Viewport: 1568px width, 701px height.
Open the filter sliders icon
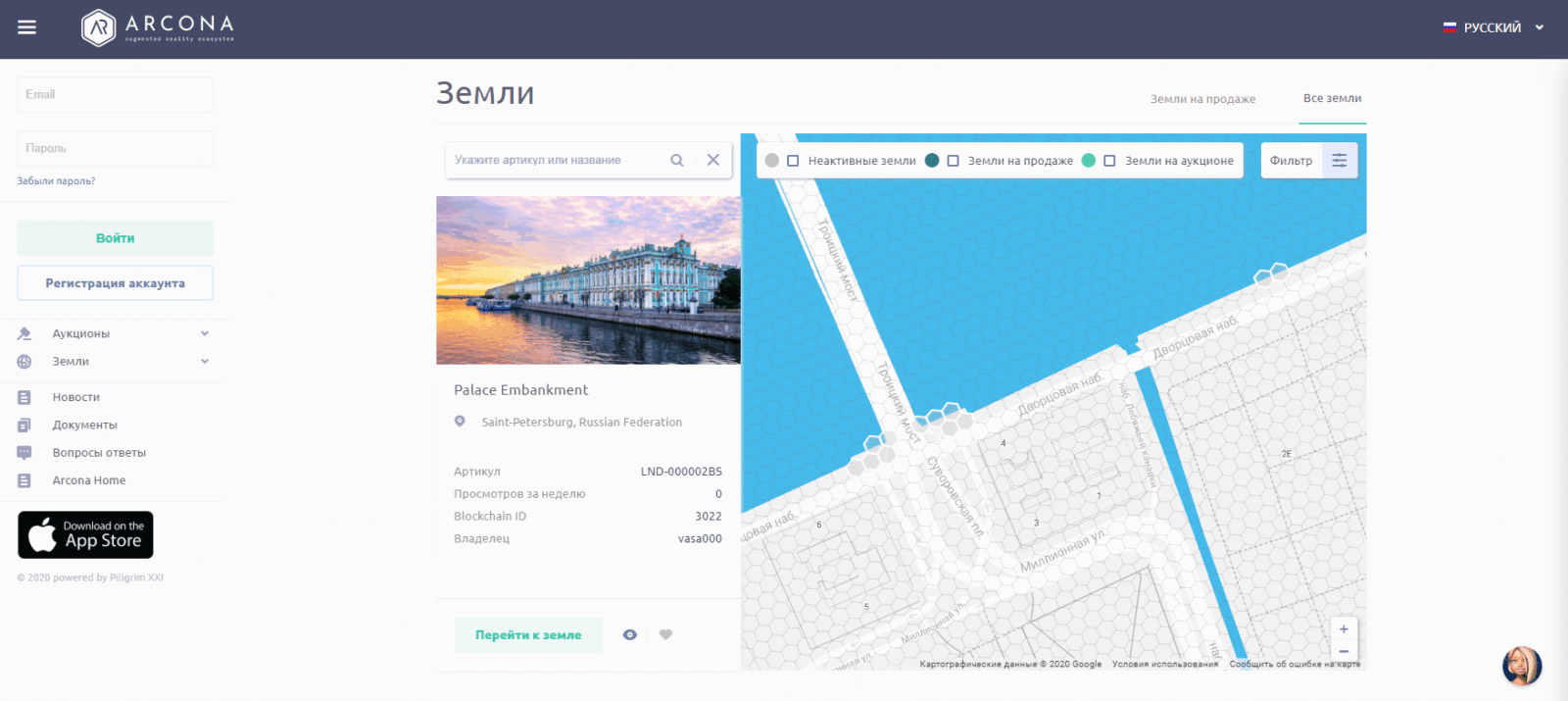pyautogui.click(x=1339, y=161)
